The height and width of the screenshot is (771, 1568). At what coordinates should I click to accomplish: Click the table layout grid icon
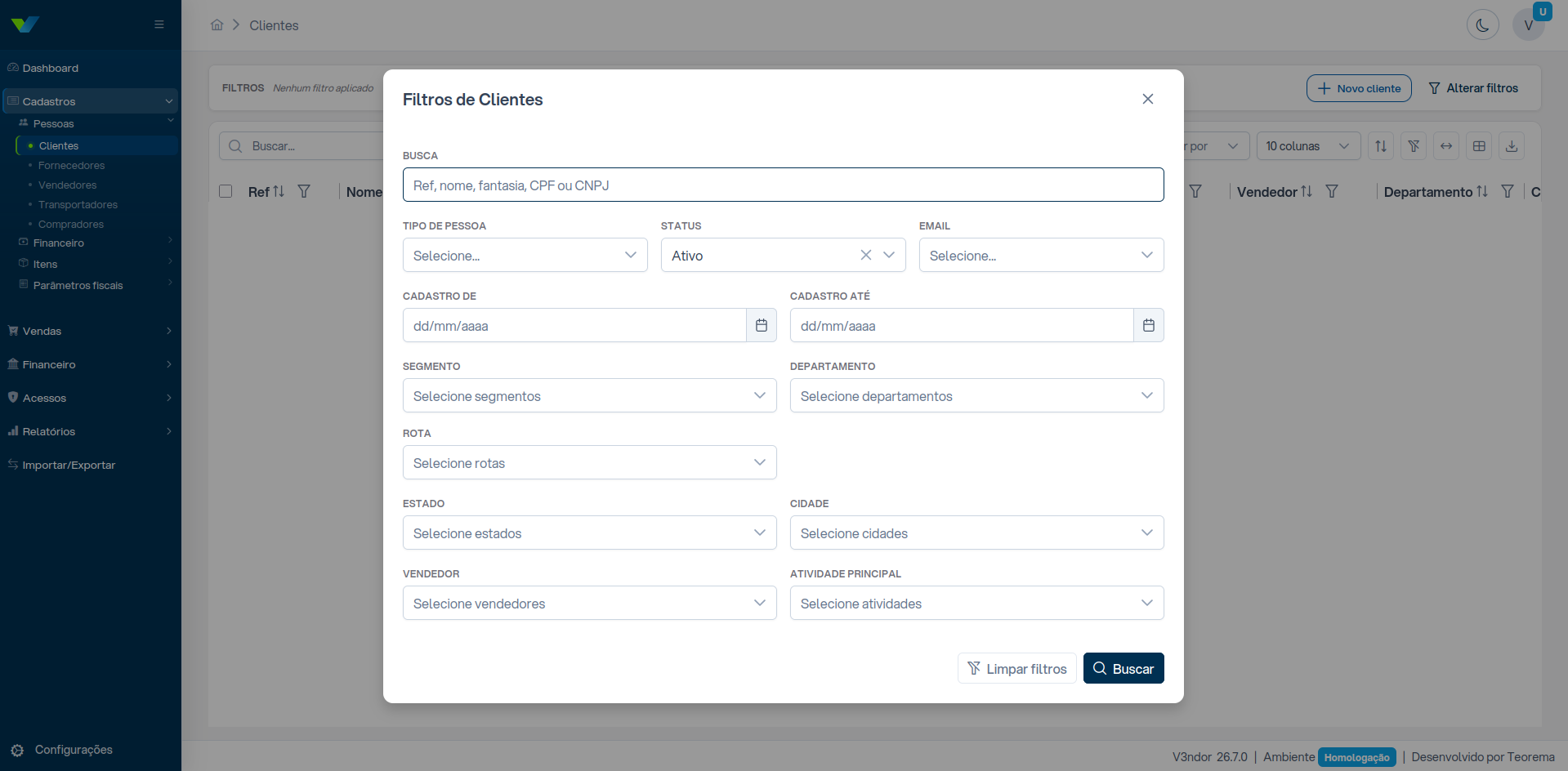point(1479,145)
